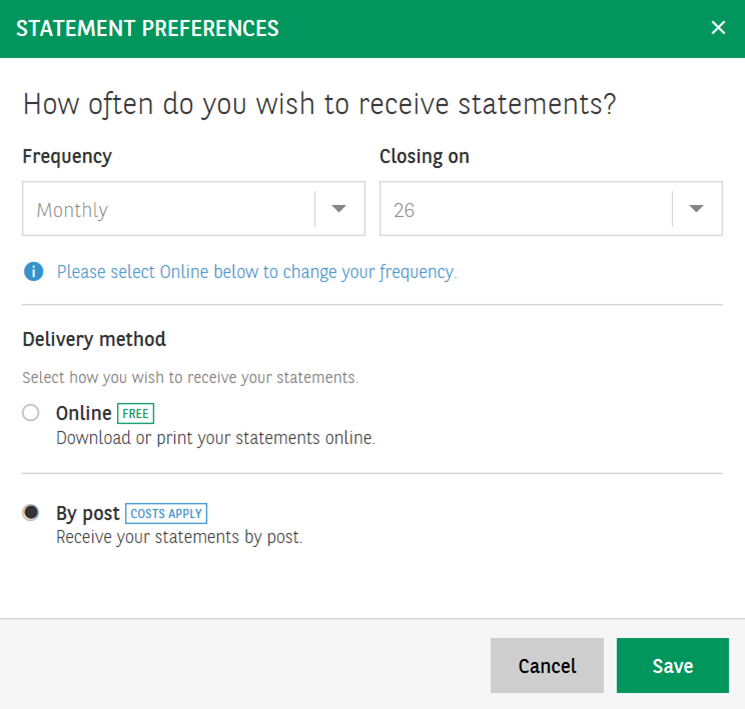Viewport: 745px width, 709px height.
Task: Click the COSTS APPLY badge
Action: click(166, 514)
